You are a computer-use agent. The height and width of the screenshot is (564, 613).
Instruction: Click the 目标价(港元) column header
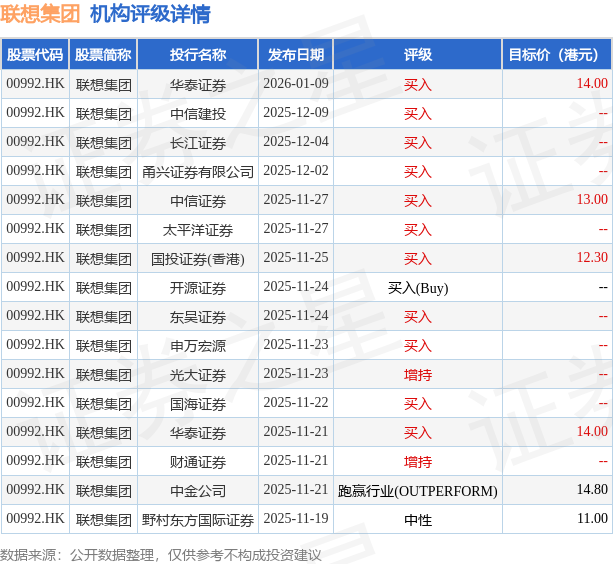point(557,54)
